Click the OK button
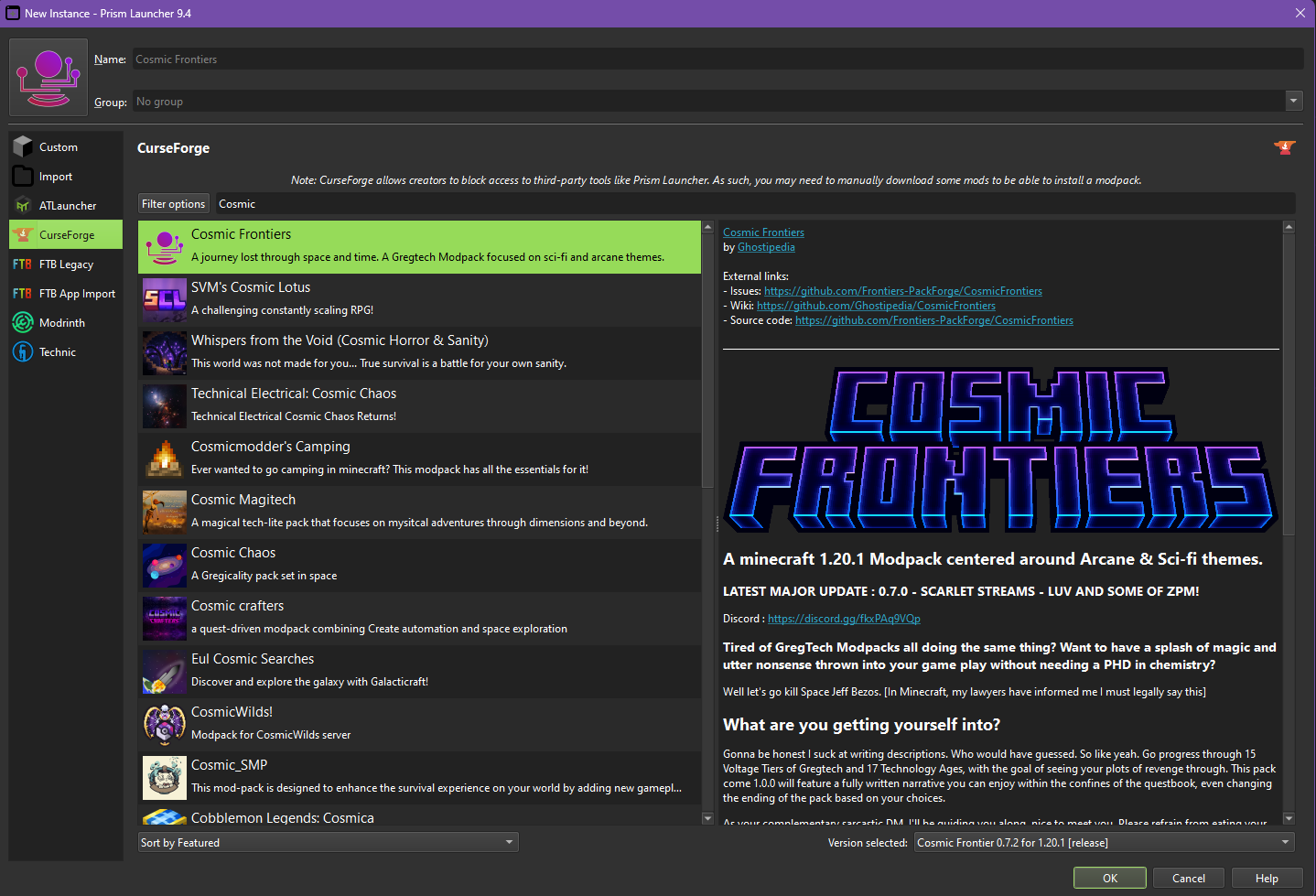This screenshot has width=1316, height=896. pos(1110,878)
